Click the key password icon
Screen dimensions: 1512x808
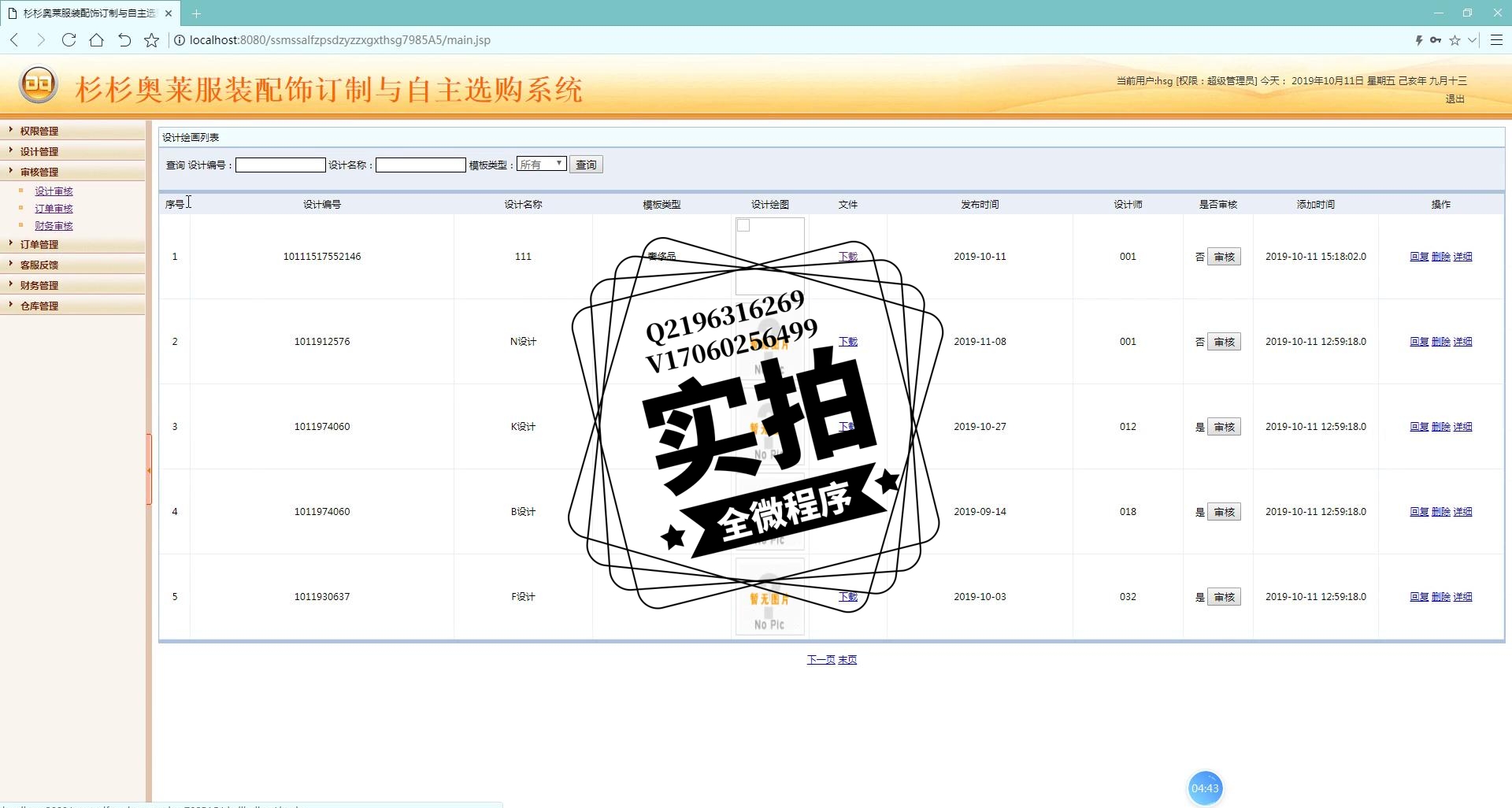point(1436,40)
